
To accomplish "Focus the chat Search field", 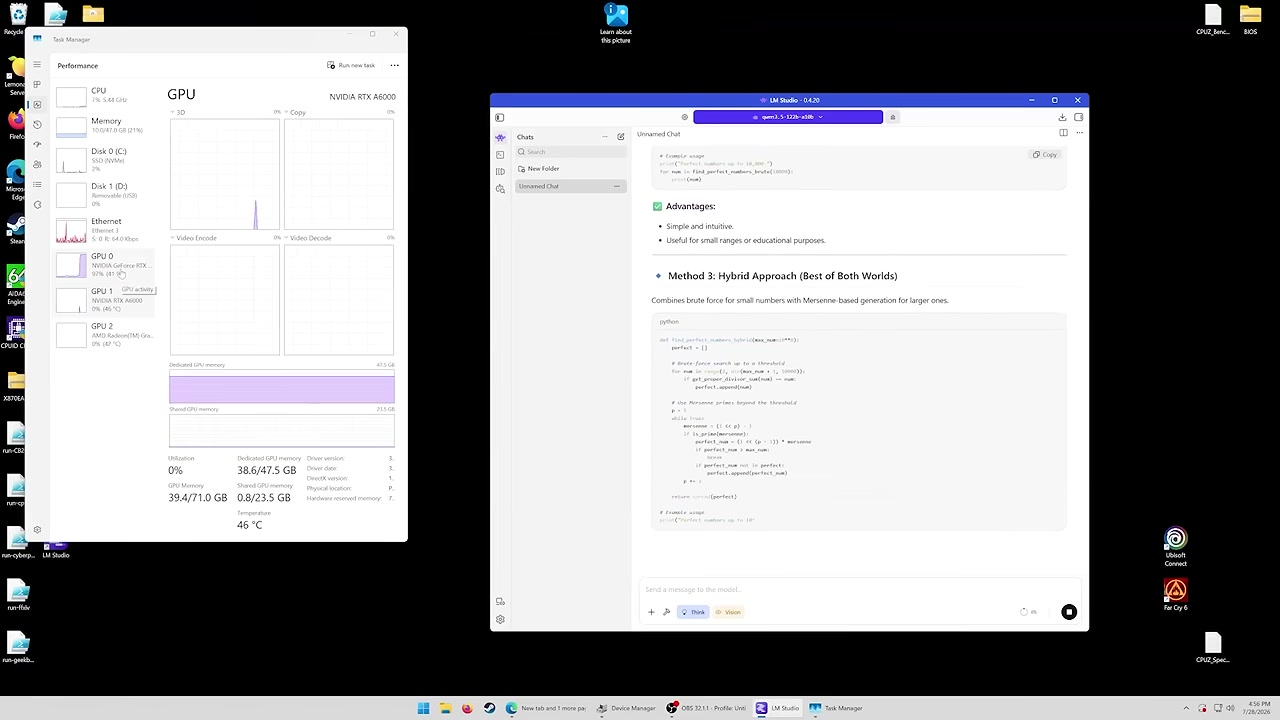I will pyautogui.click(x=571, y=152).
